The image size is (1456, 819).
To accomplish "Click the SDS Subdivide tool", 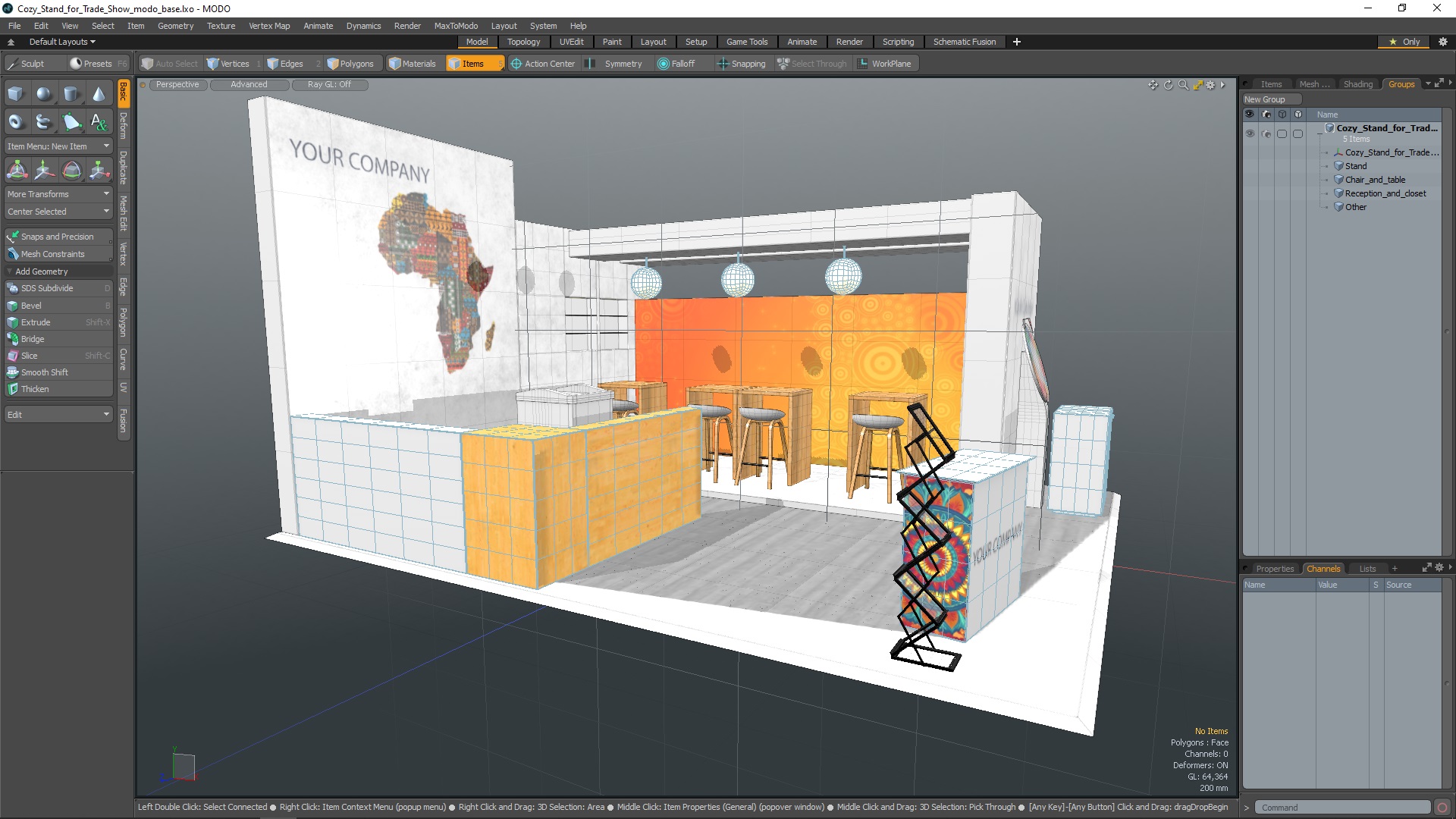I will [57, 288].
